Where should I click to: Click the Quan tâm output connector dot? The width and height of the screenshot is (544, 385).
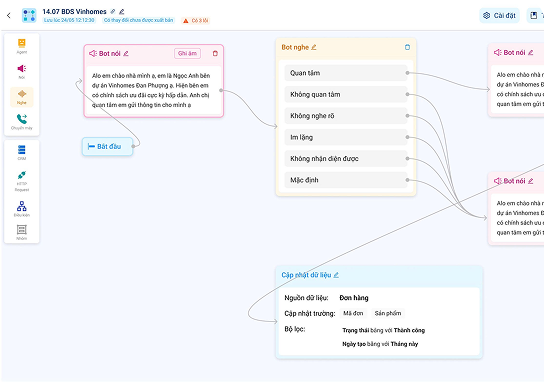click(407, 73)
